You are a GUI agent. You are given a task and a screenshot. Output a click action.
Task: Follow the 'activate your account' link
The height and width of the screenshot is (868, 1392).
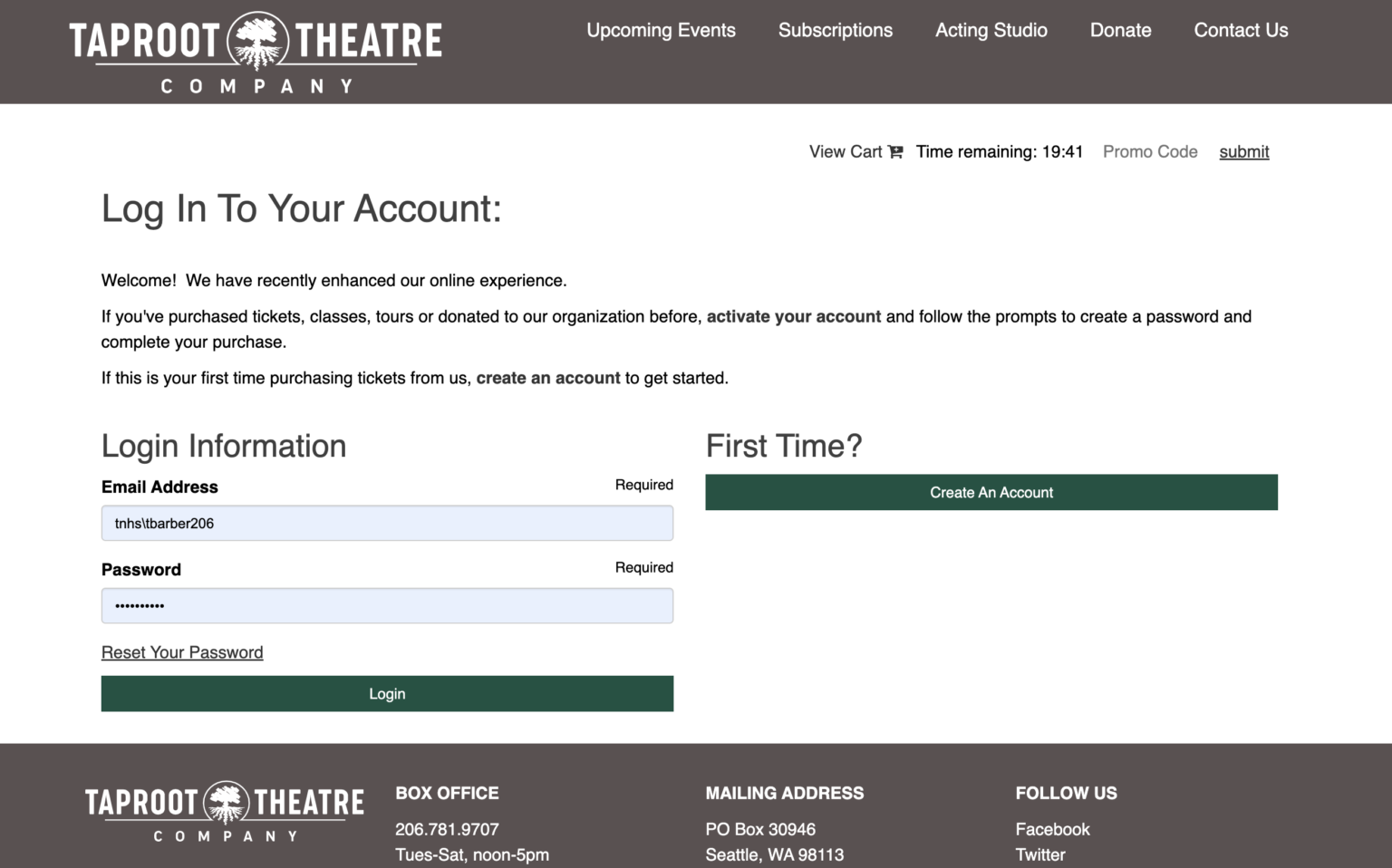(x=793, y=317)
